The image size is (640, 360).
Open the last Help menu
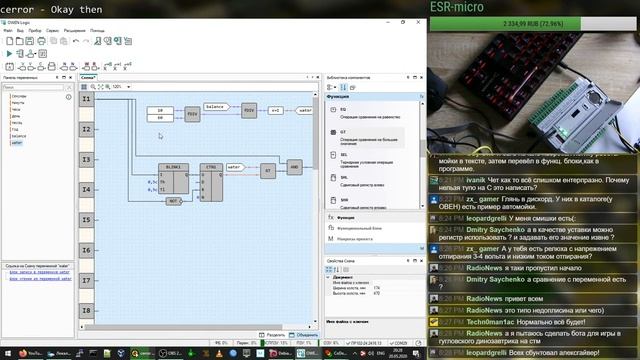click(x=97, y=31)
